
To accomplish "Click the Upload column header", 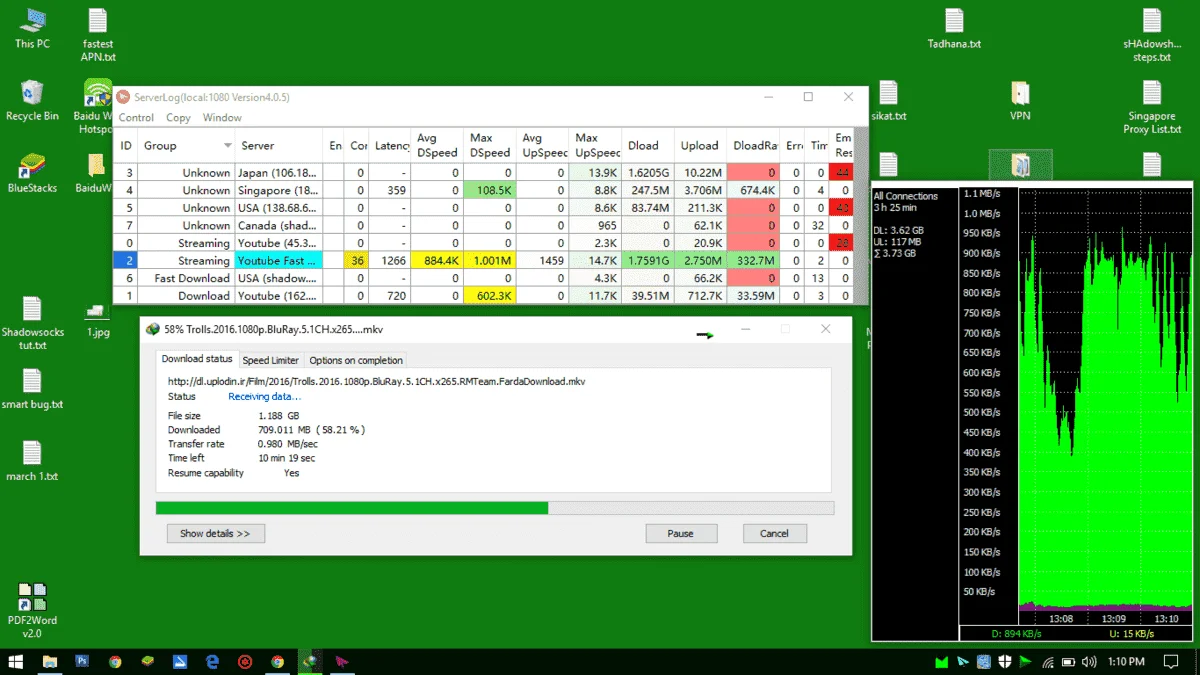I will click(x=700, y=145).
